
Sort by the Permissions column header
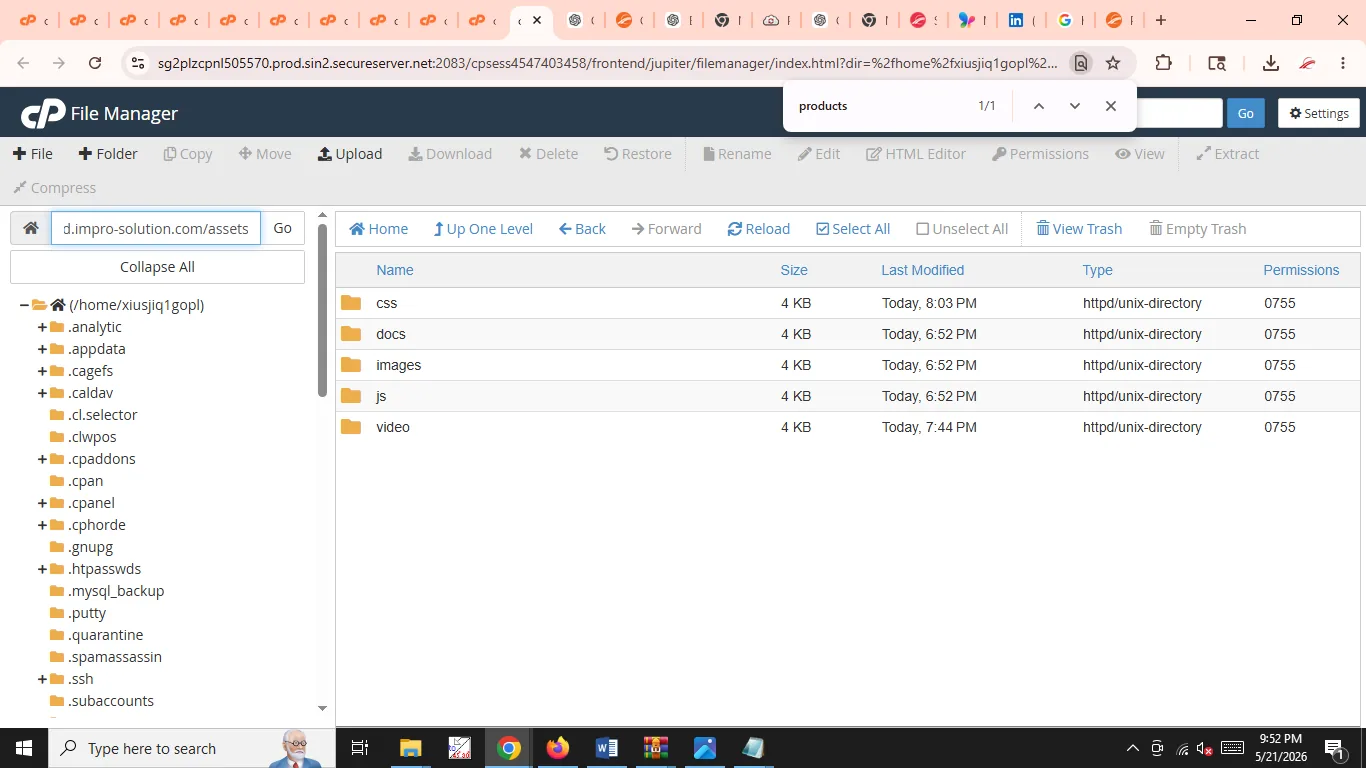coord(1301,270)
